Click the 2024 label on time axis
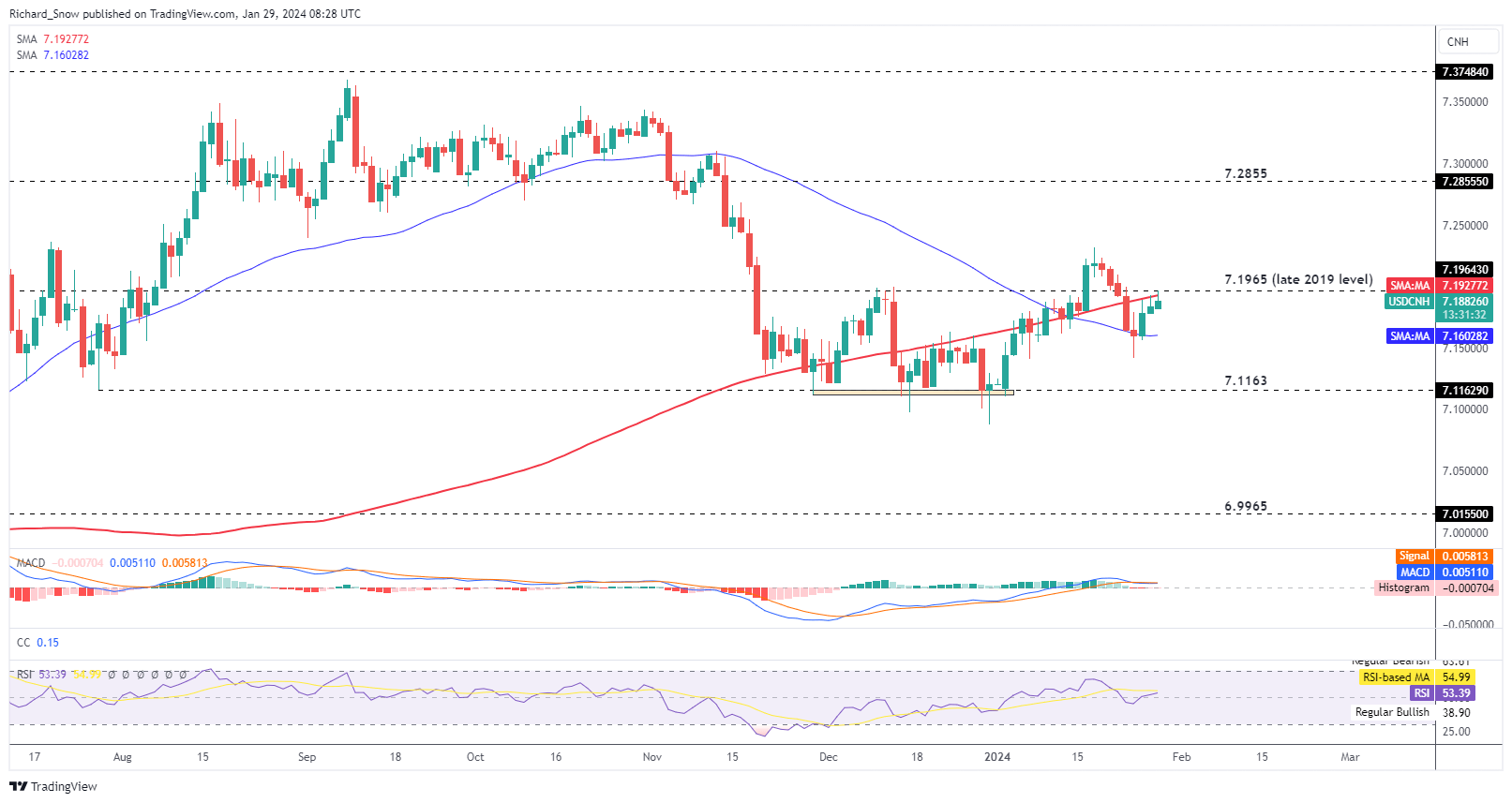Image resolution: width=1512 pixels, height=803 pixels. click(x=997, y=757)
